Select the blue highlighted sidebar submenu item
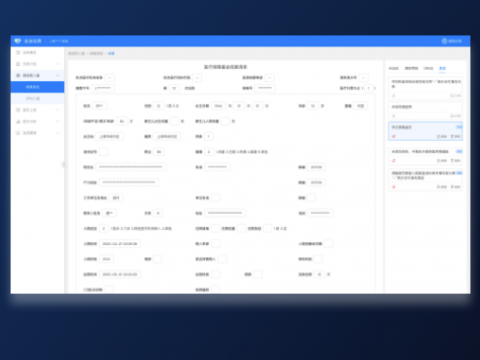The width and height of the screenshot is (480, 360). click(x=37, y=87)
